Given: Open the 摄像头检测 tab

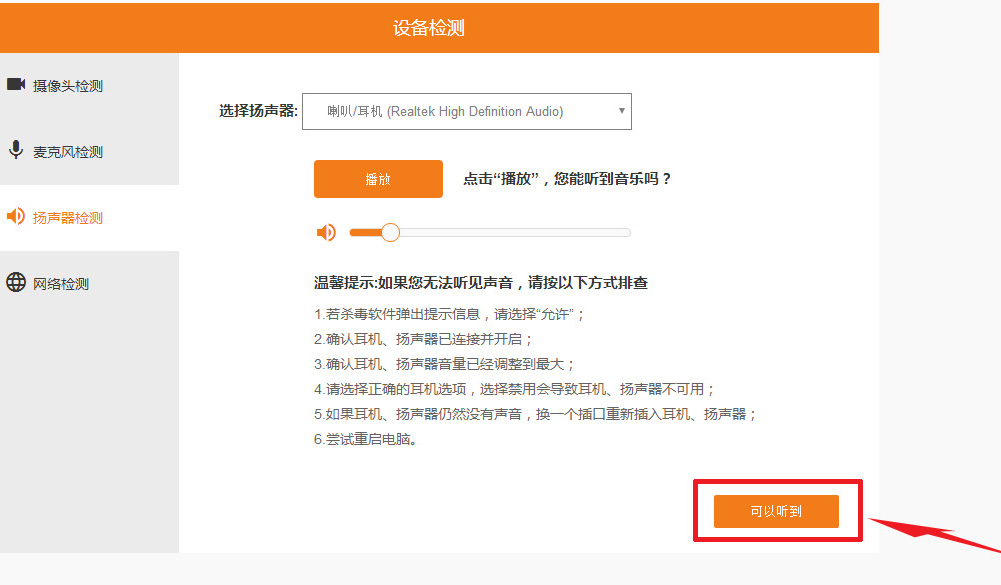Looking at the screenshot, I should [x=68, y=86].
